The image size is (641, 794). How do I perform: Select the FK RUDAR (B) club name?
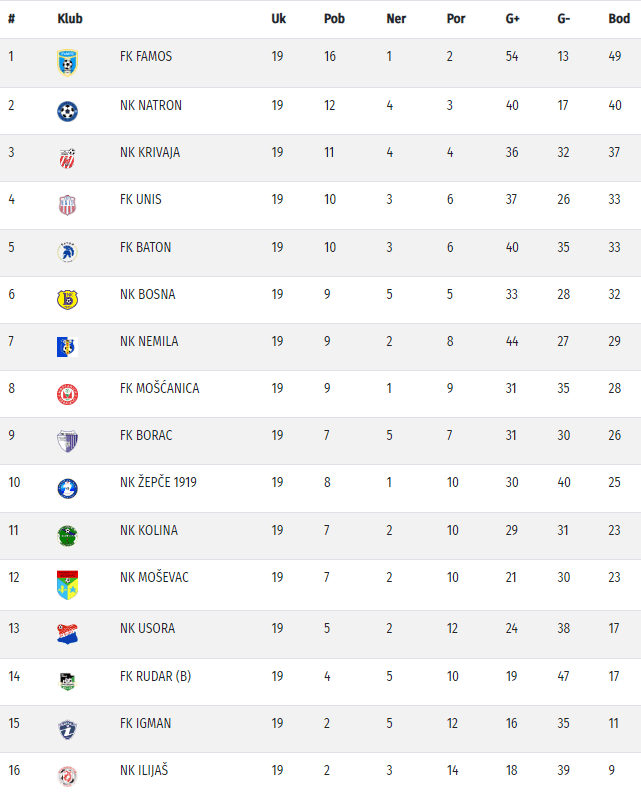pos(155,676)
